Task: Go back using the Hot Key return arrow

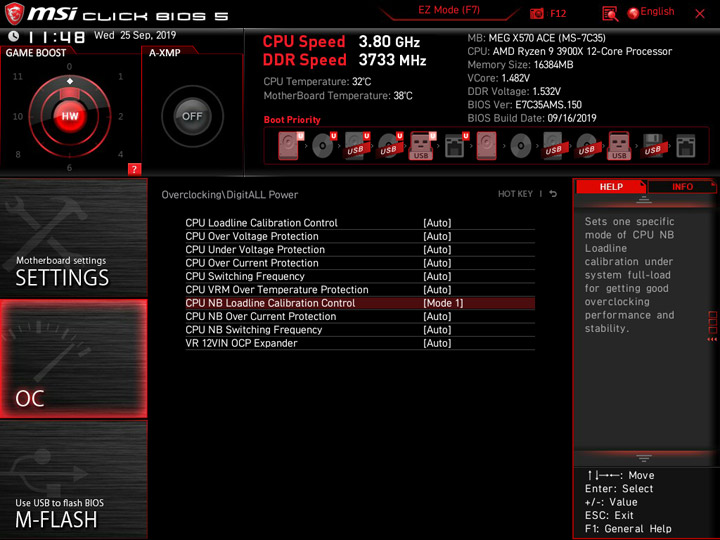Action: pyautogui.click(x=553, y=194)
